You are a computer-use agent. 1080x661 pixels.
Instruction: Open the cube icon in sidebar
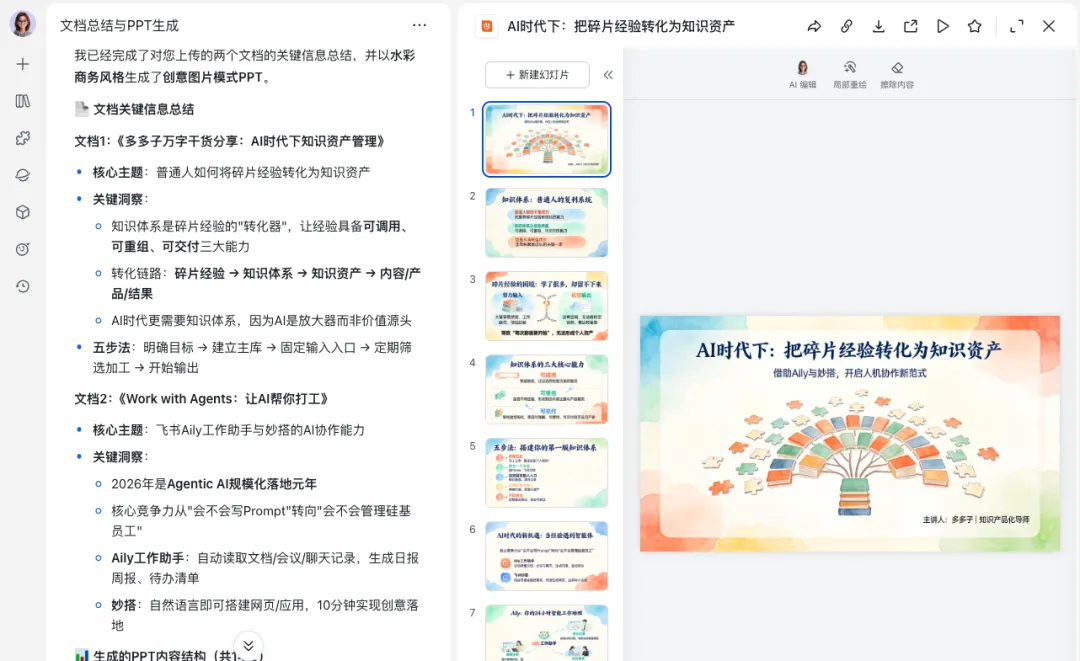click(x=23, y=212)
